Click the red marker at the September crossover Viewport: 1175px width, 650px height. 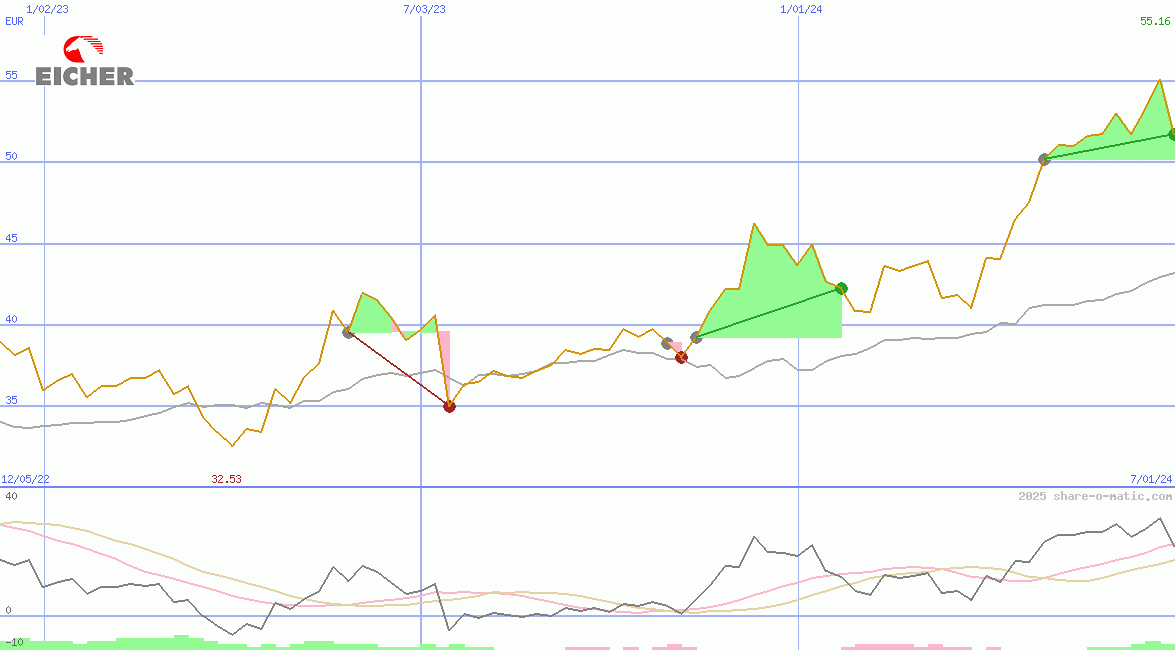[x=681, y=357]
